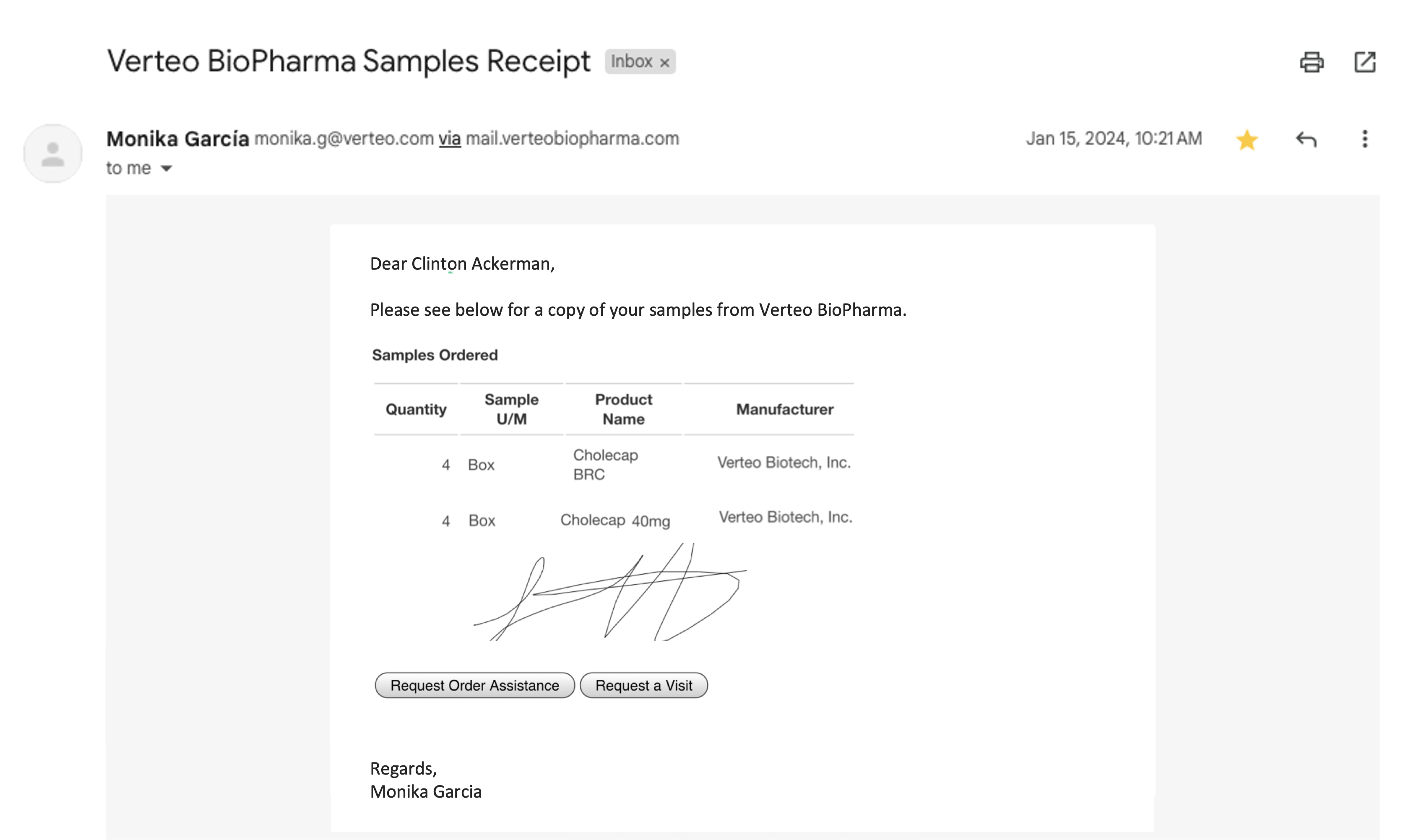Click the Quantity column header
Screen dimensions: 1406x840
click(416, 409)
